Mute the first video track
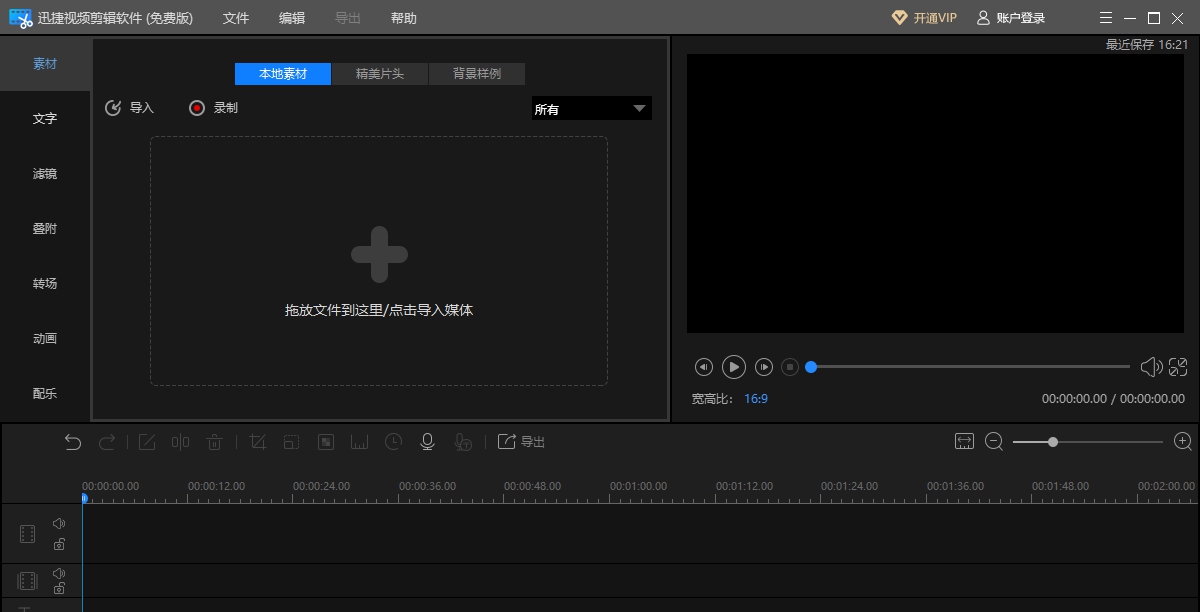The image size is (1200, 612). pyautogui.click(x=58, y=521)
